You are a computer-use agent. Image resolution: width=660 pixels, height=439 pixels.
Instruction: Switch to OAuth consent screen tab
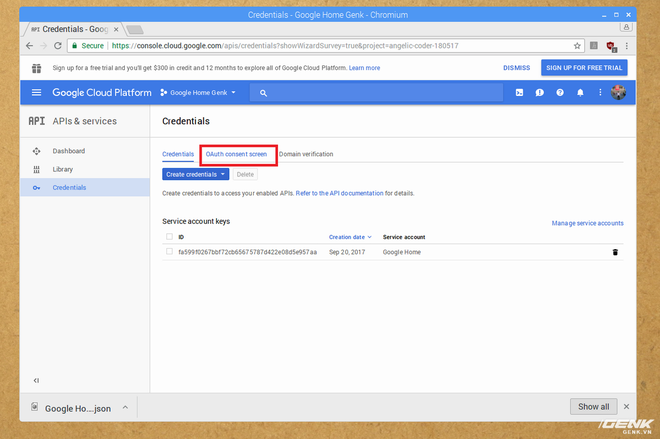(236, 154)
